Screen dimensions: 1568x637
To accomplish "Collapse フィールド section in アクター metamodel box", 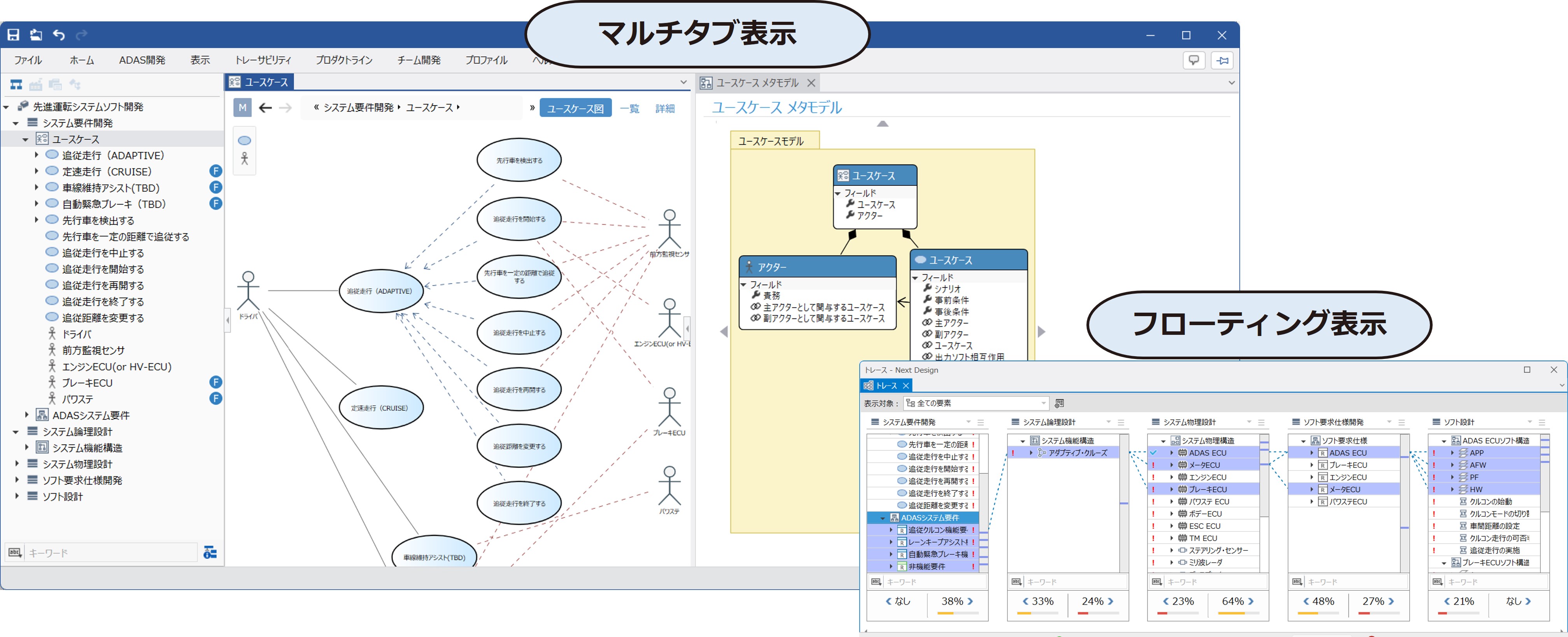I will click(744, 285).
